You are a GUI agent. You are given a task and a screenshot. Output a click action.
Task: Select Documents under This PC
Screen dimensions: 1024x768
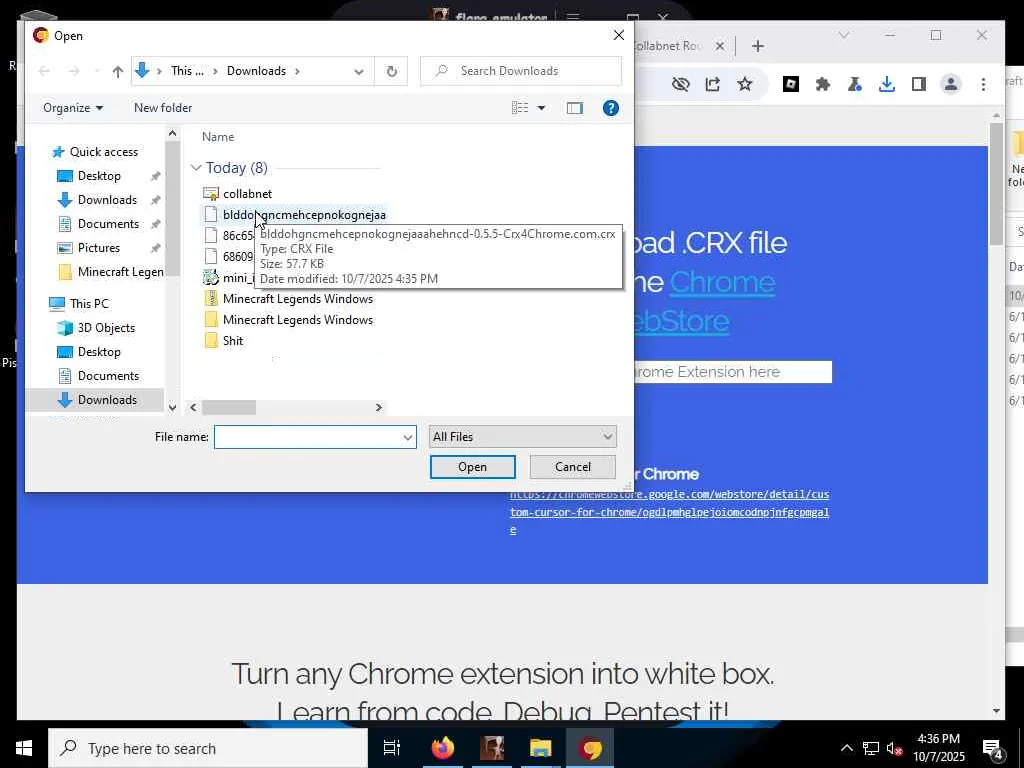[x=108, y=376]
